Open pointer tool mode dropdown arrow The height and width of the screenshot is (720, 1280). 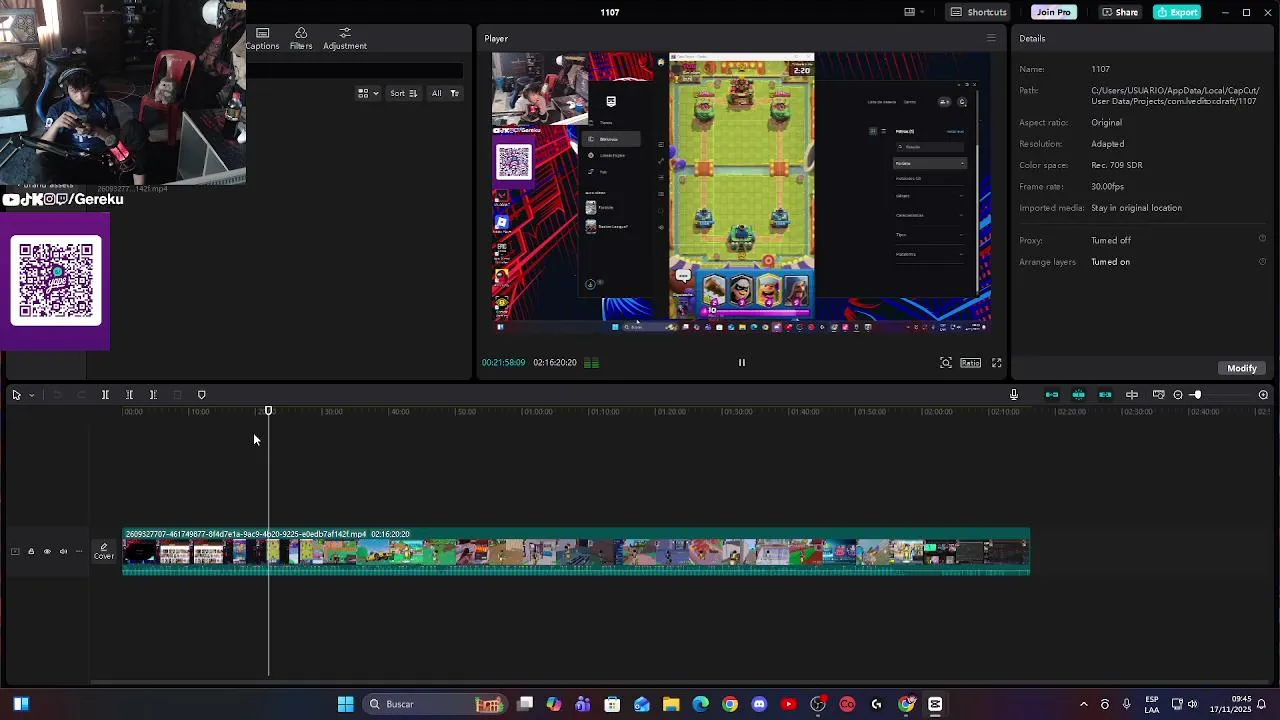click(31, 395)
